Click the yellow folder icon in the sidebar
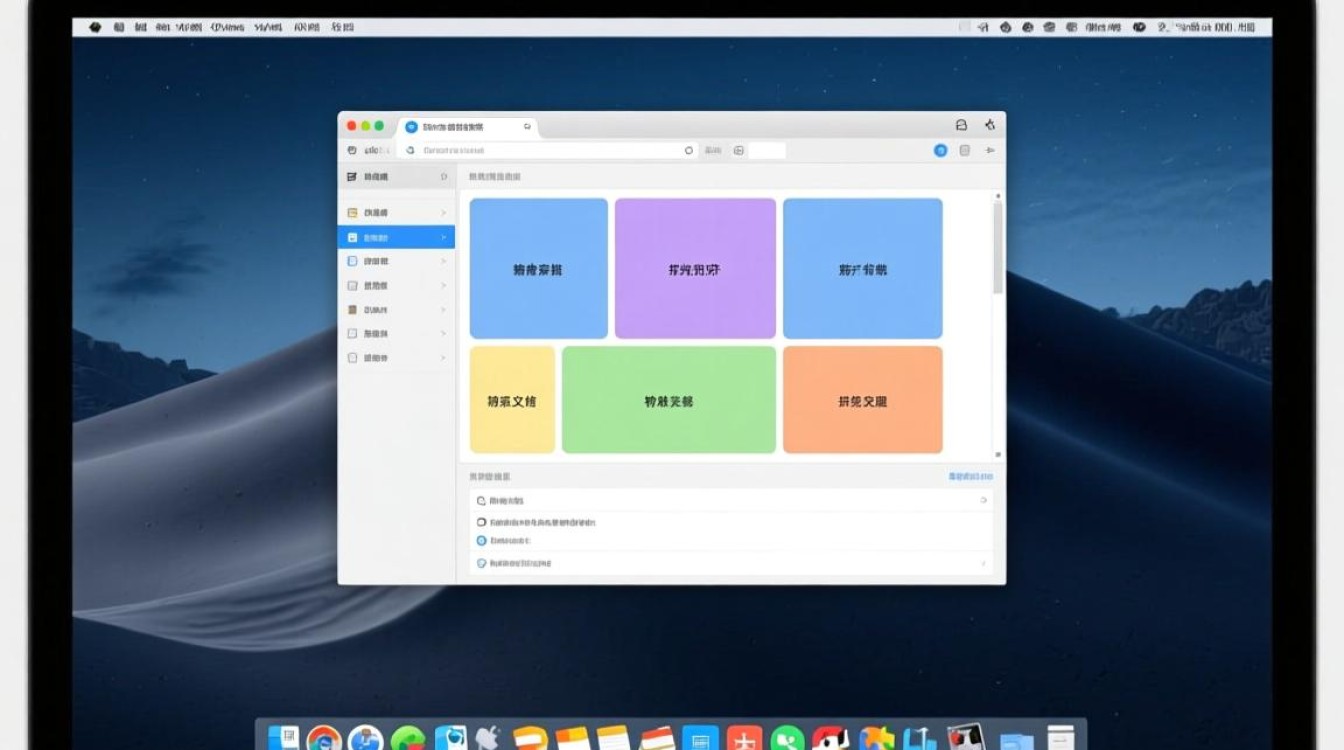 click(352, 213)
